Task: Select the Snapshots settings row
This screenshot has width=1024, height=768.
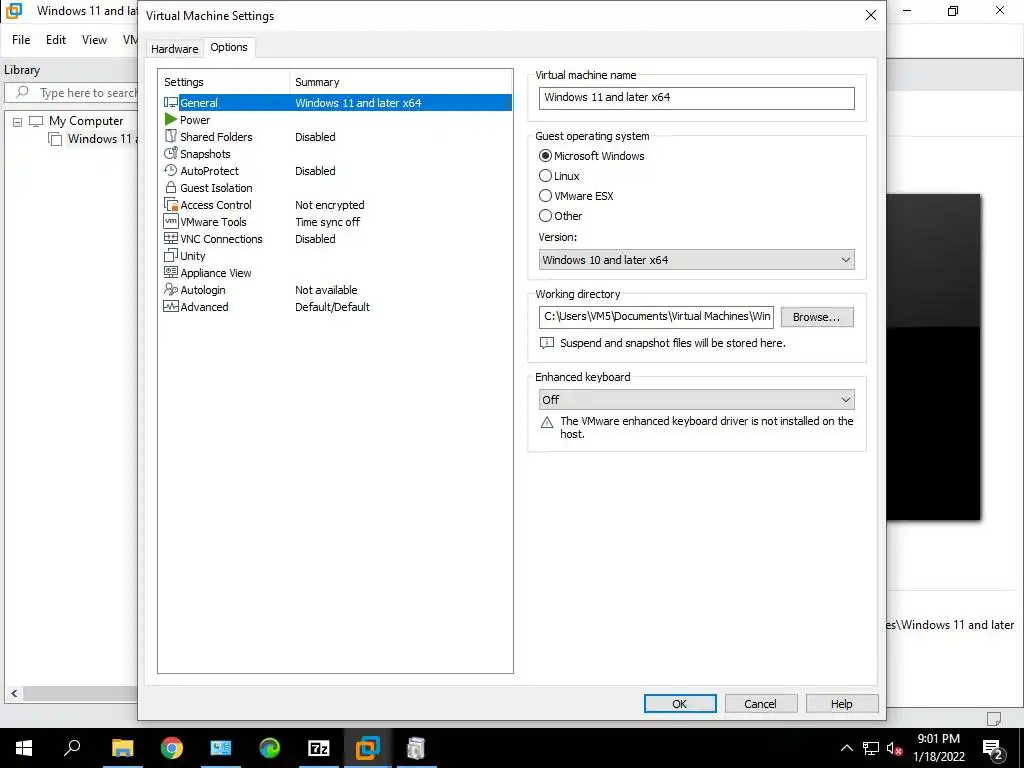Action: pyautogui.click(x=336, y=153)
